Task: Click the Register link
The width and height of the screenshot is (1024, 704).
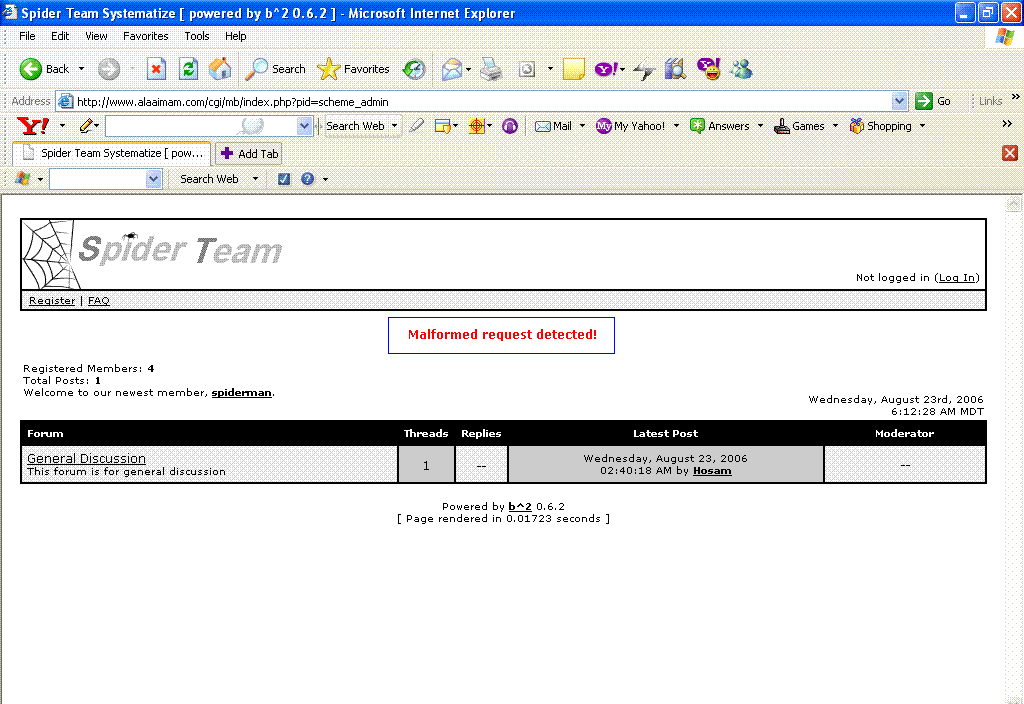Action: click(52, 300)
